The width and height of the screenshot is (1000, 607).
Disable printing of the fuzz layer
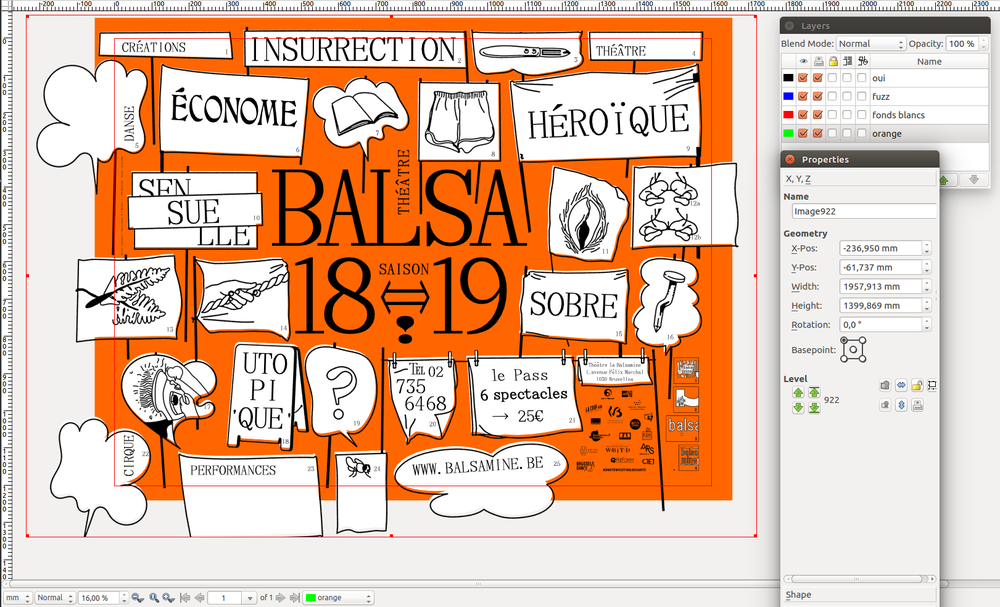point(818,96)
